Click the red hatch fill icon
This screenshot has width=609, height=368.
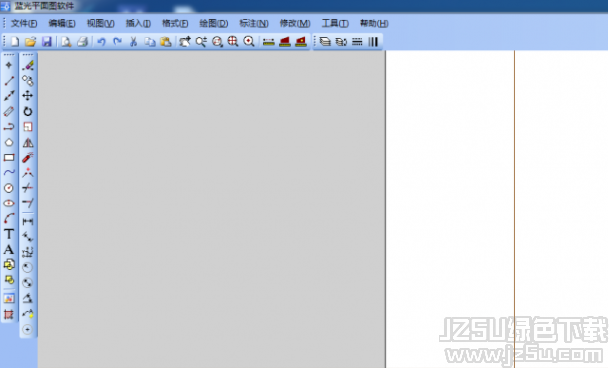(9, 314)
